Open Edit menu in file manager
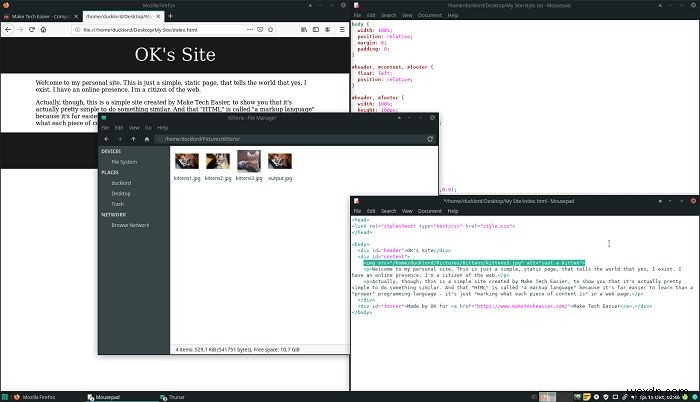This screenshot has width=700, height=402. coord(119,128)
